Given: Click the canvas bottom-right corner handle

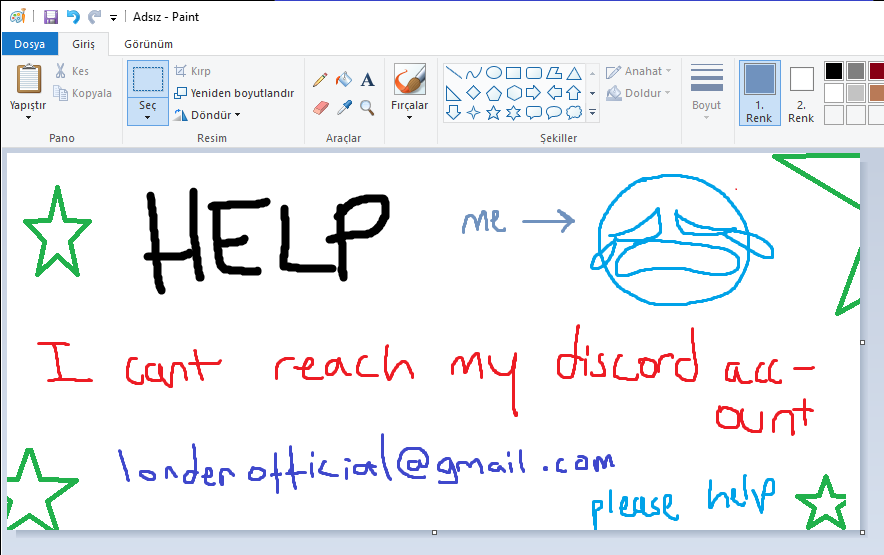Looking at the screenshot, I should coord(863,532).
